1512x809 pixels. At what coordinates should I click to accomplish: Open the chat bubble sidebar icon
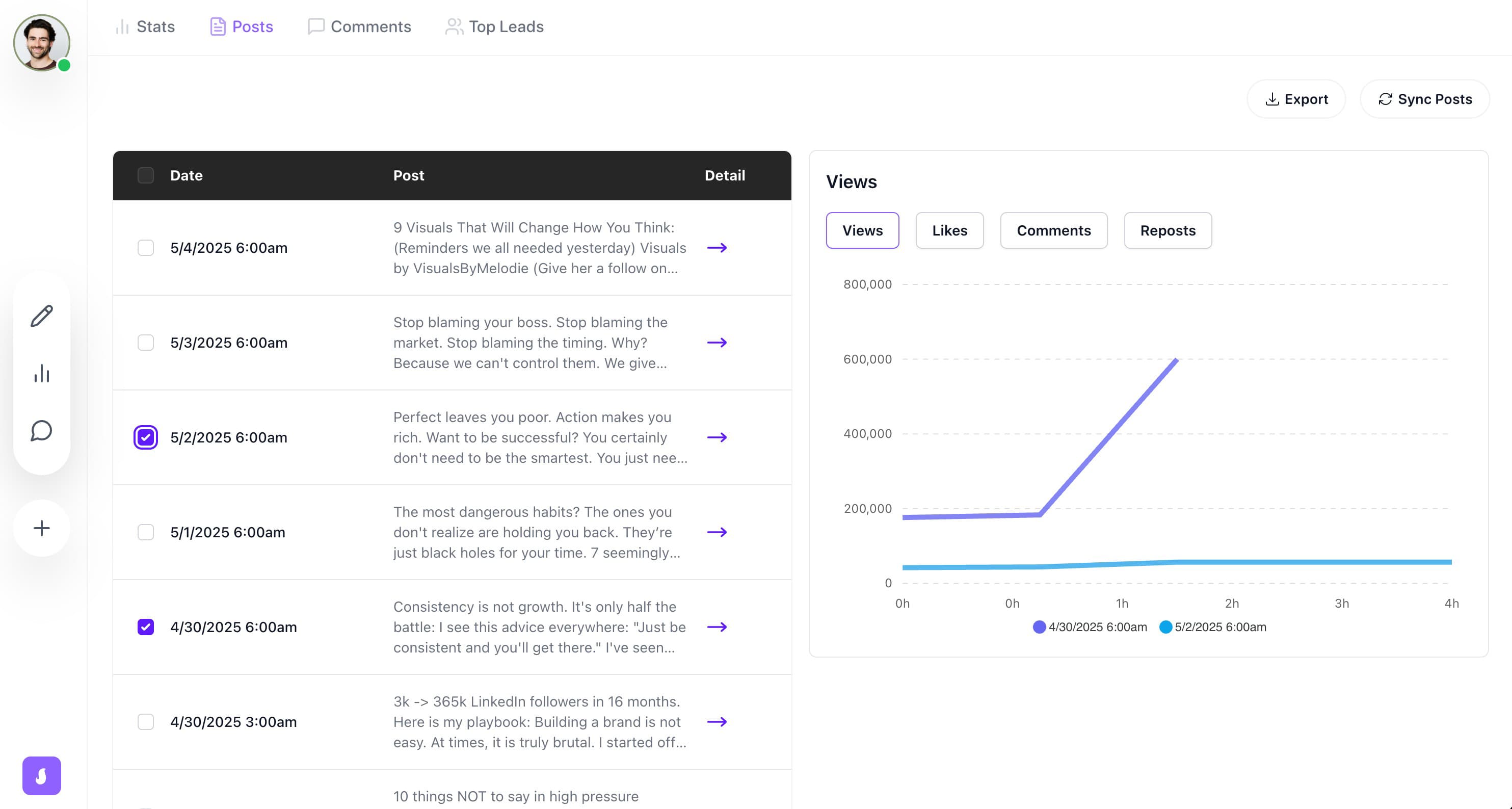(42, 430)
